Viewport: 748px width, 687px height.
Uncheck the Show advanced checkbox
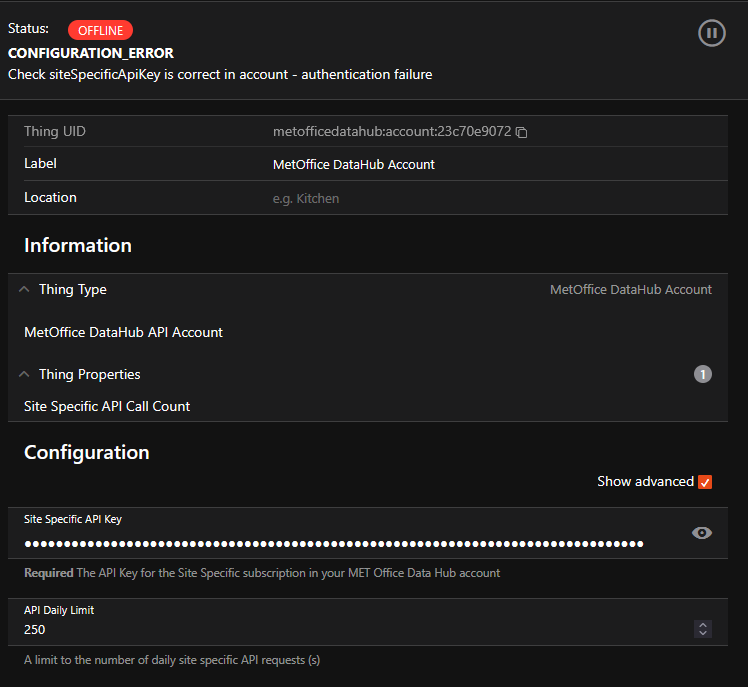pos(705,482)
